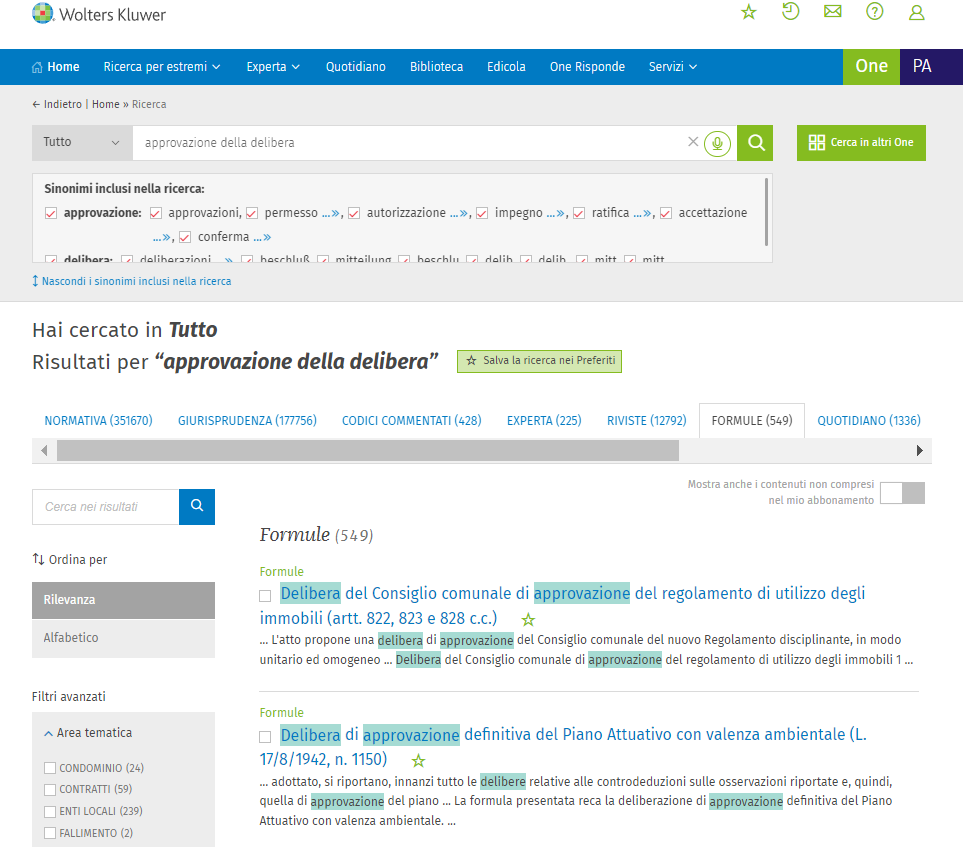Image resolution: width=963 pixels, height=847 pixels.
Task: Star the Piano Attuativo formula result
Action: 419,761
